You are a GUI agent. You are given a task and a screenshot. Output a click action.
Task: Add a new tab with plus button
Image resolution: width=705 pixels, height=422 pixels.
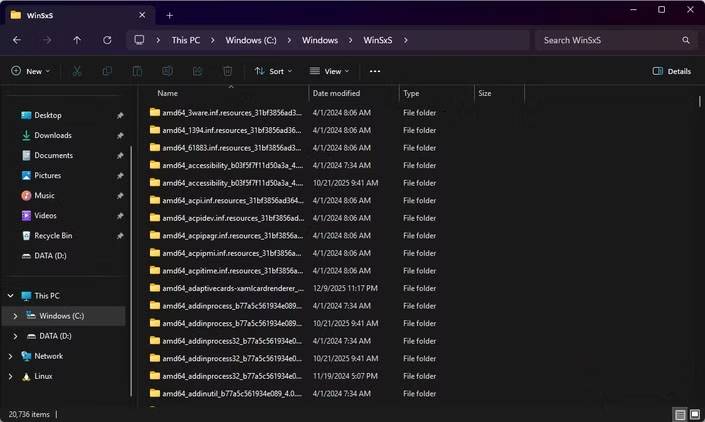coord(169,15)
